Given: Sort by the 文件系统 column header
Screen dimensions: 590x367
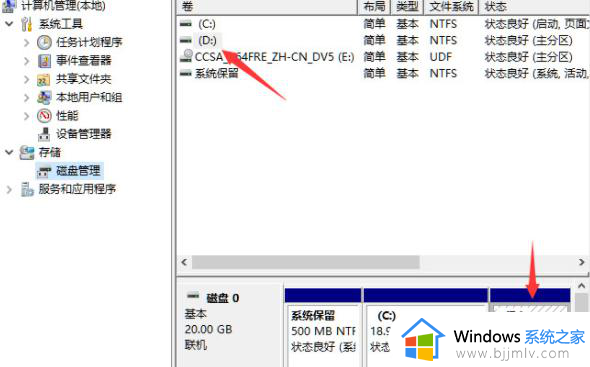Looking at the screenshot, I should 452,6.
